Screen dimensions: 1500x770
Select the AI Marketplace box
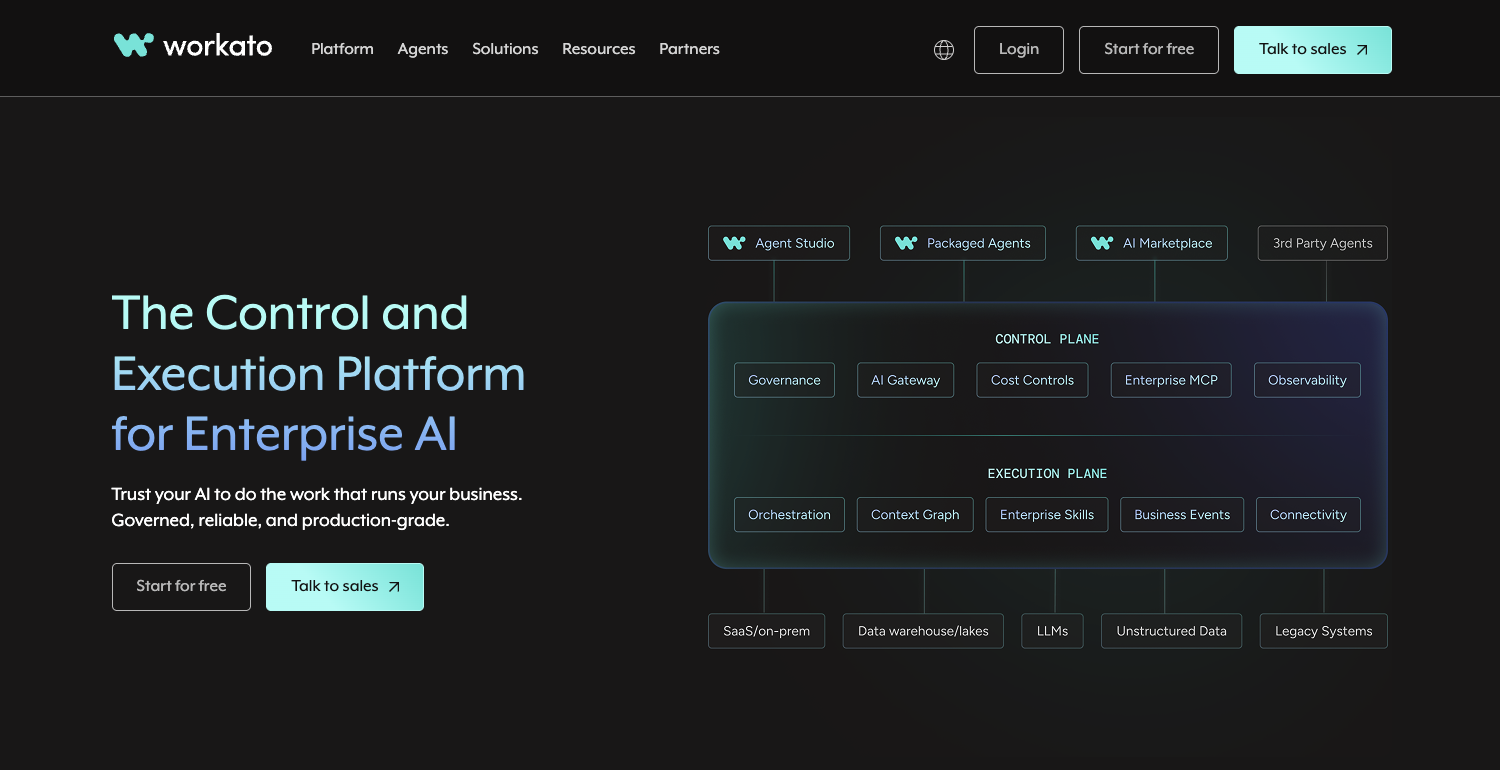pyautogui.click(x=1152, y=243)
